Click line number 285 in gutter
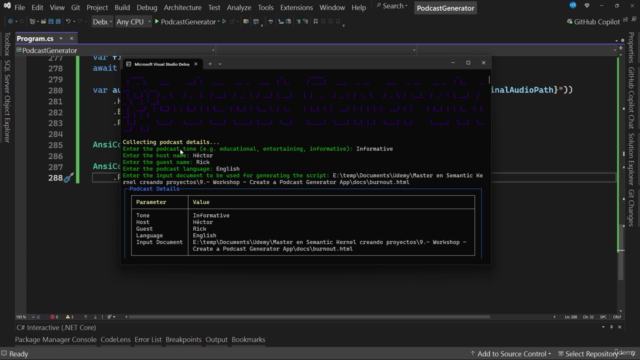 point(56,145)
